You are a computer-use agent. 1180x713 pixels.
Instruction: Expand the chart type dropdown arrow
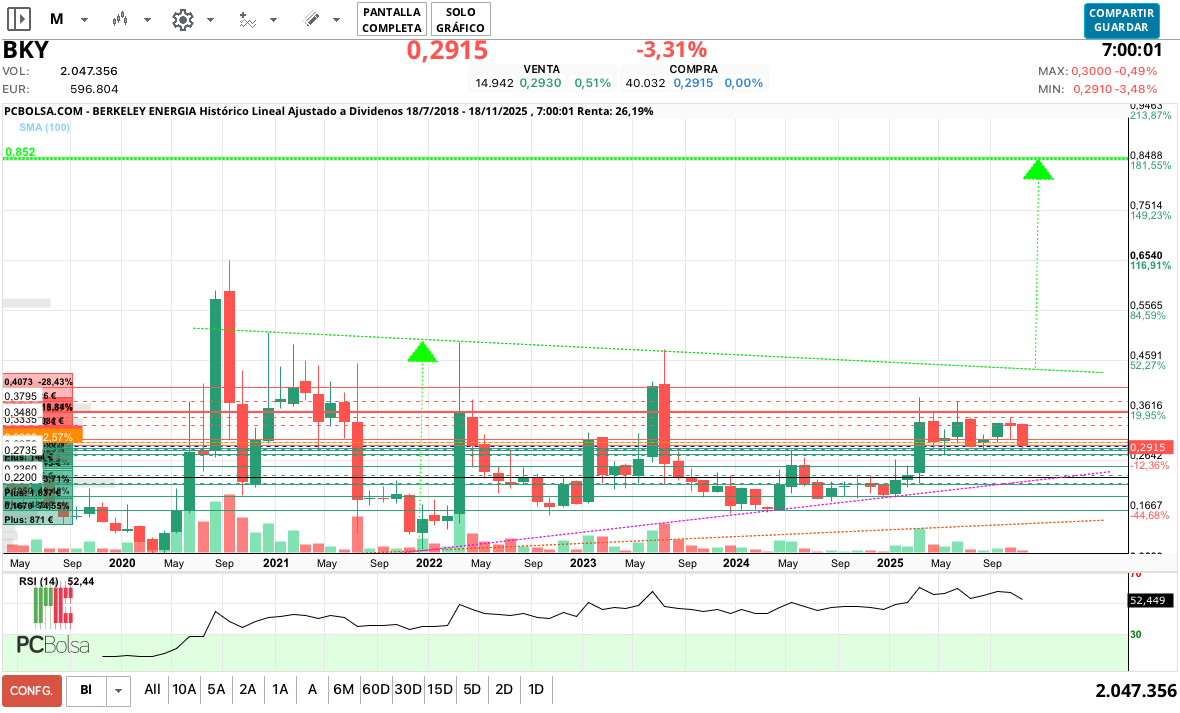coord(148,20)
